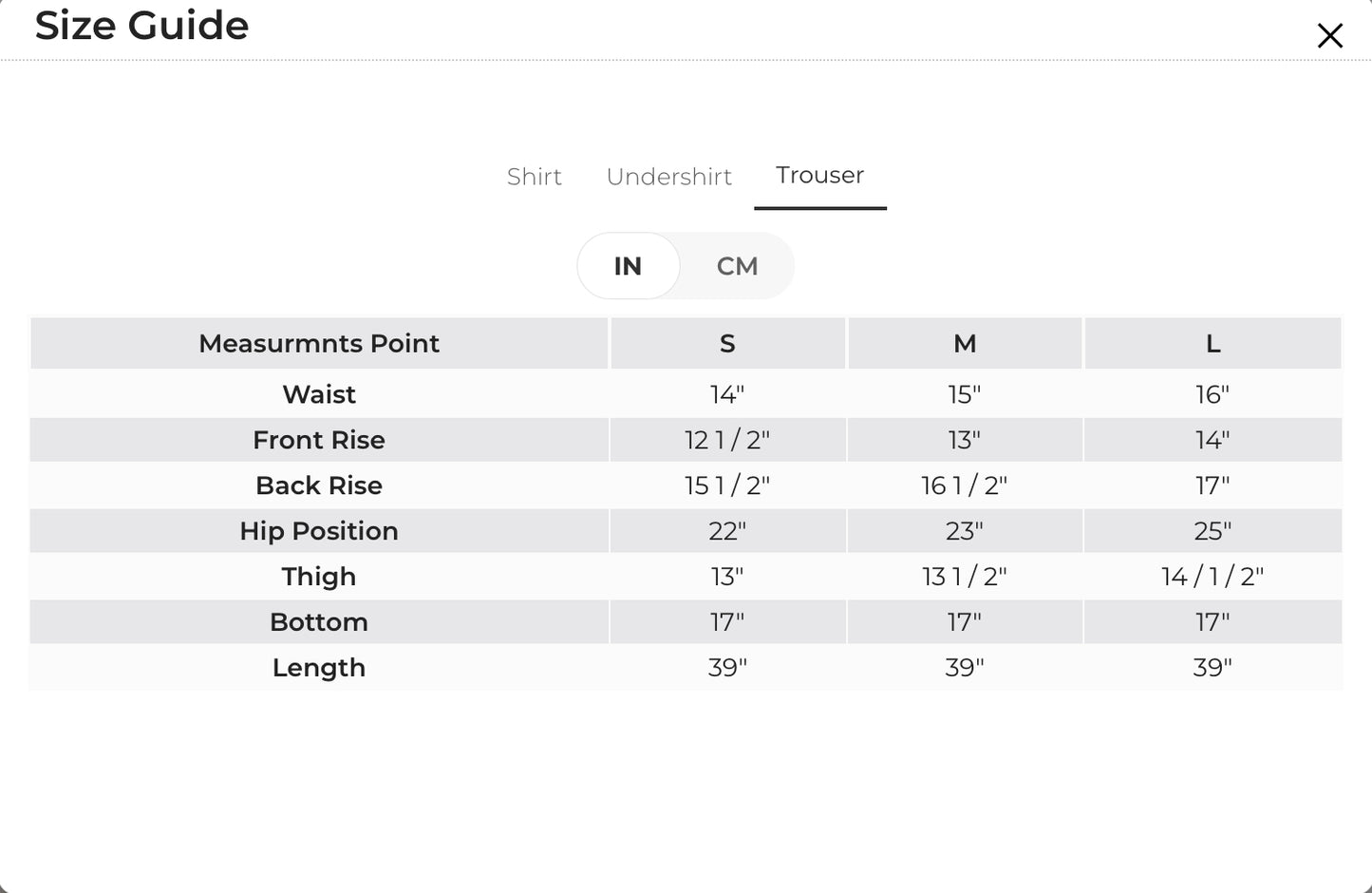Image resolution: width=1372 pixels, height=893 pixels.
Task: Select the Back Rise row label
Action: [319, 485]
